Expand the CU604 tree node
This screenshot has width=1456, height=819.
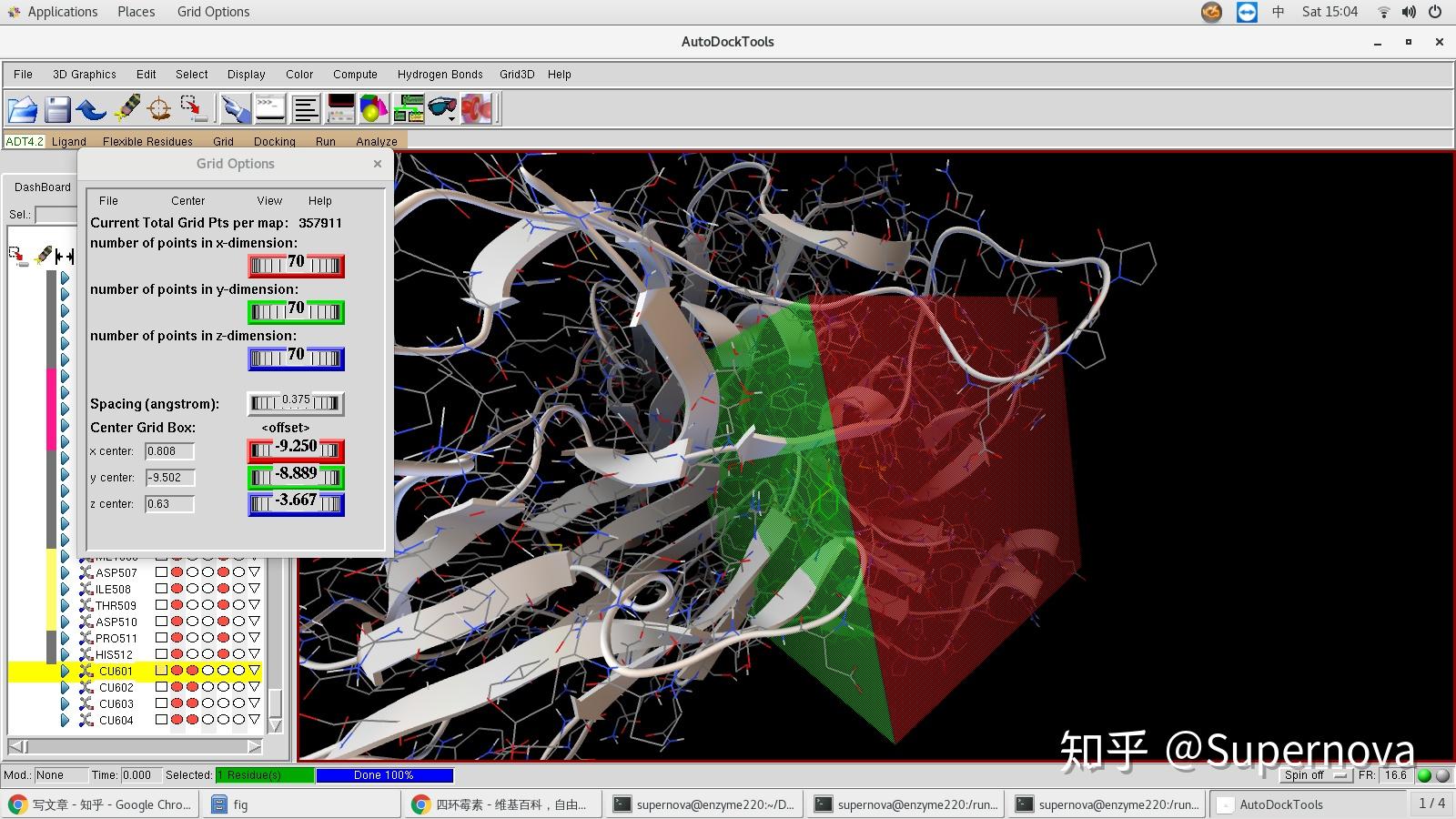pos(65,720)
